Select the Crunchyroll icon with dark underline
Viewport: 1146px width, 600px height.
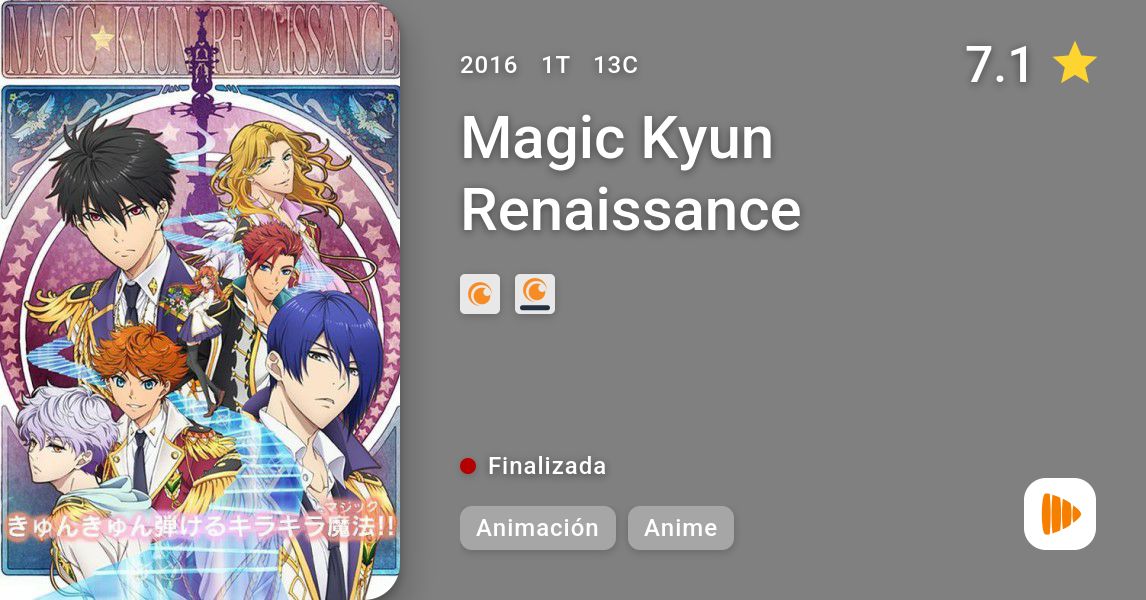(534, 294)
